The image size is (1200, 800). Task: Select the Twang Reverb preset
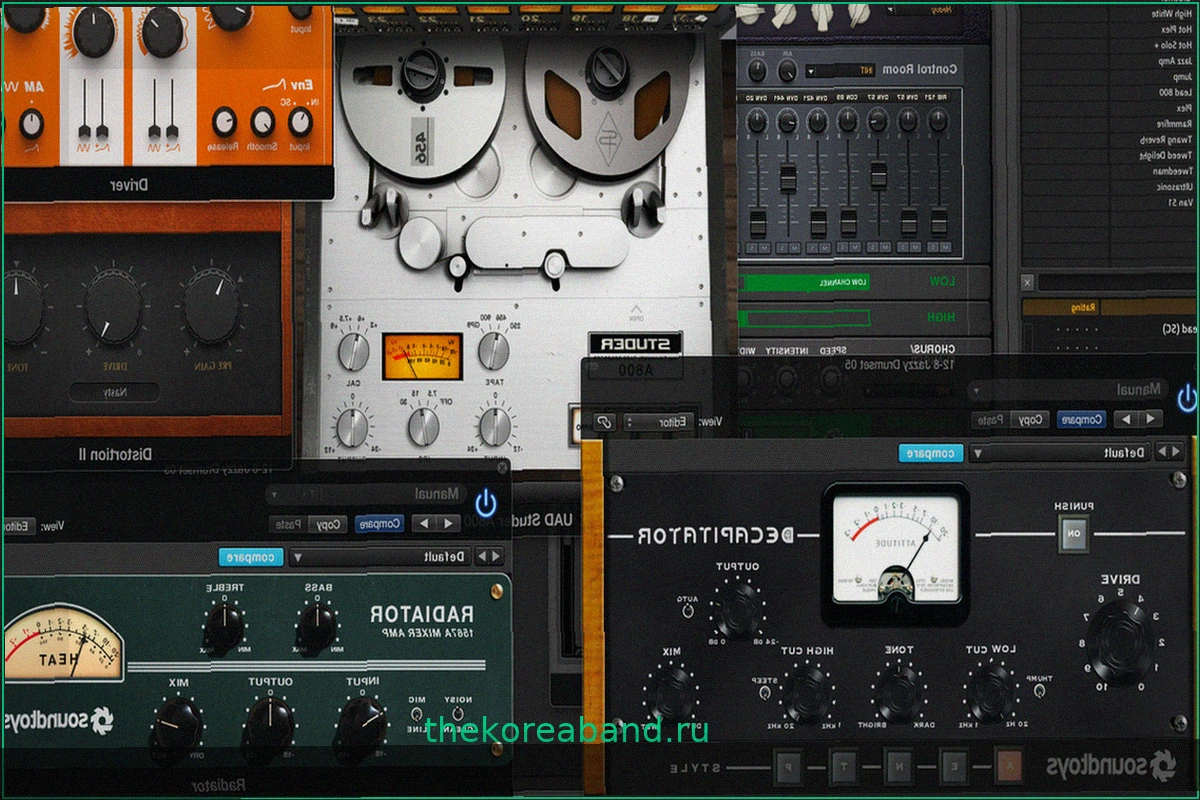tap(1166, 140)
